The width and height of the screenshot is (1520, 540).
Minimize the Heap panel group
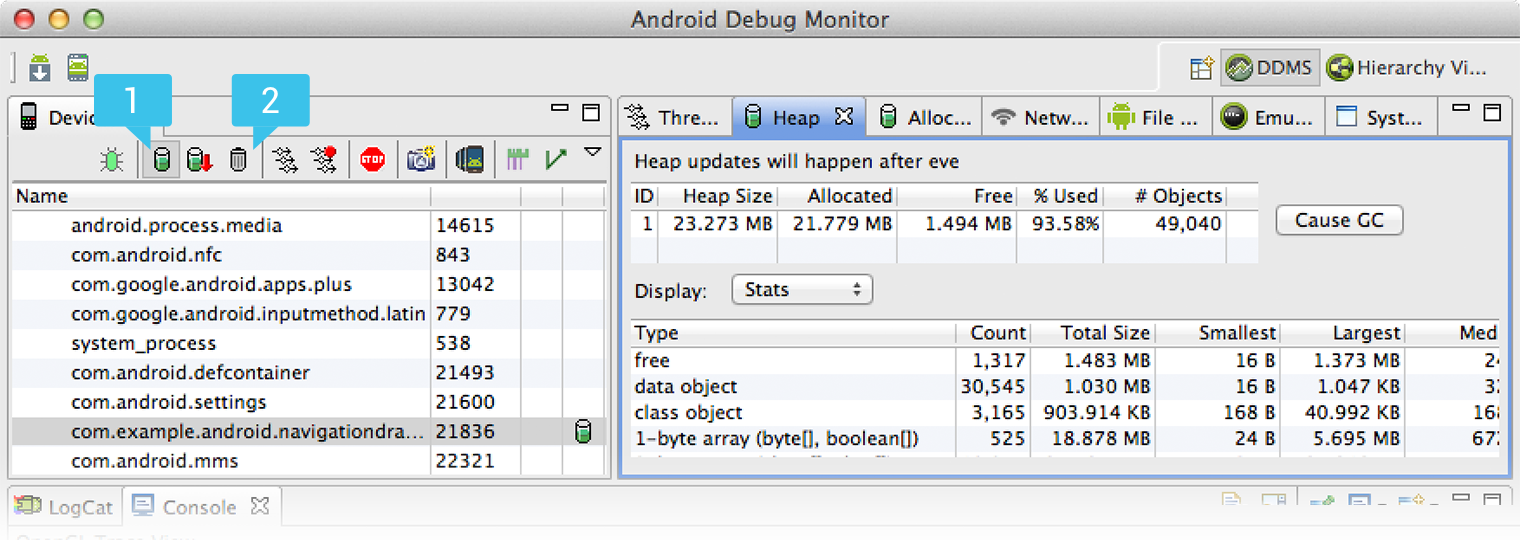point(1461,108)
